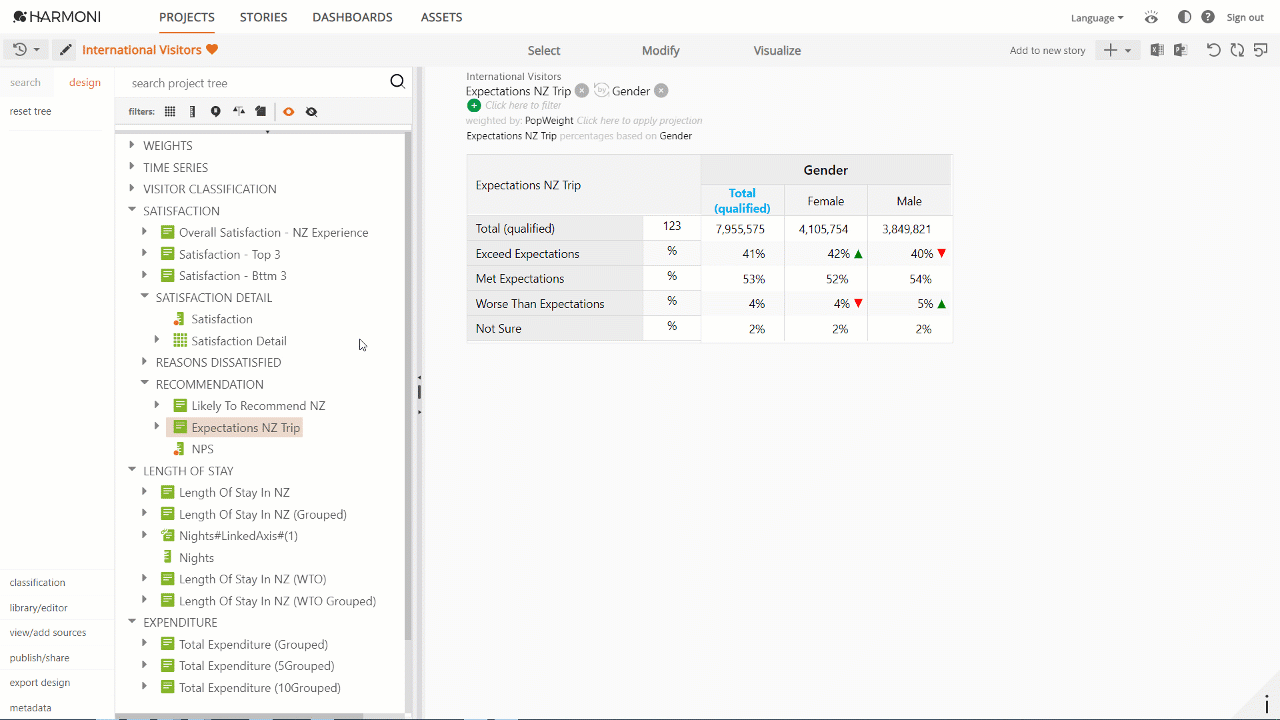Open the DASHBOARDS tab
This screenshot has height=720, width=1280.
[352, 17]
